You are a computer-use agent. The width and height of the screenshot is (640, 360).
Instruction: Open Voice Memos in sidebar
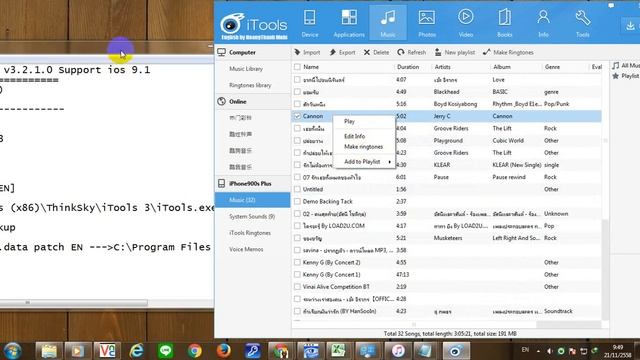click(246, 249)
